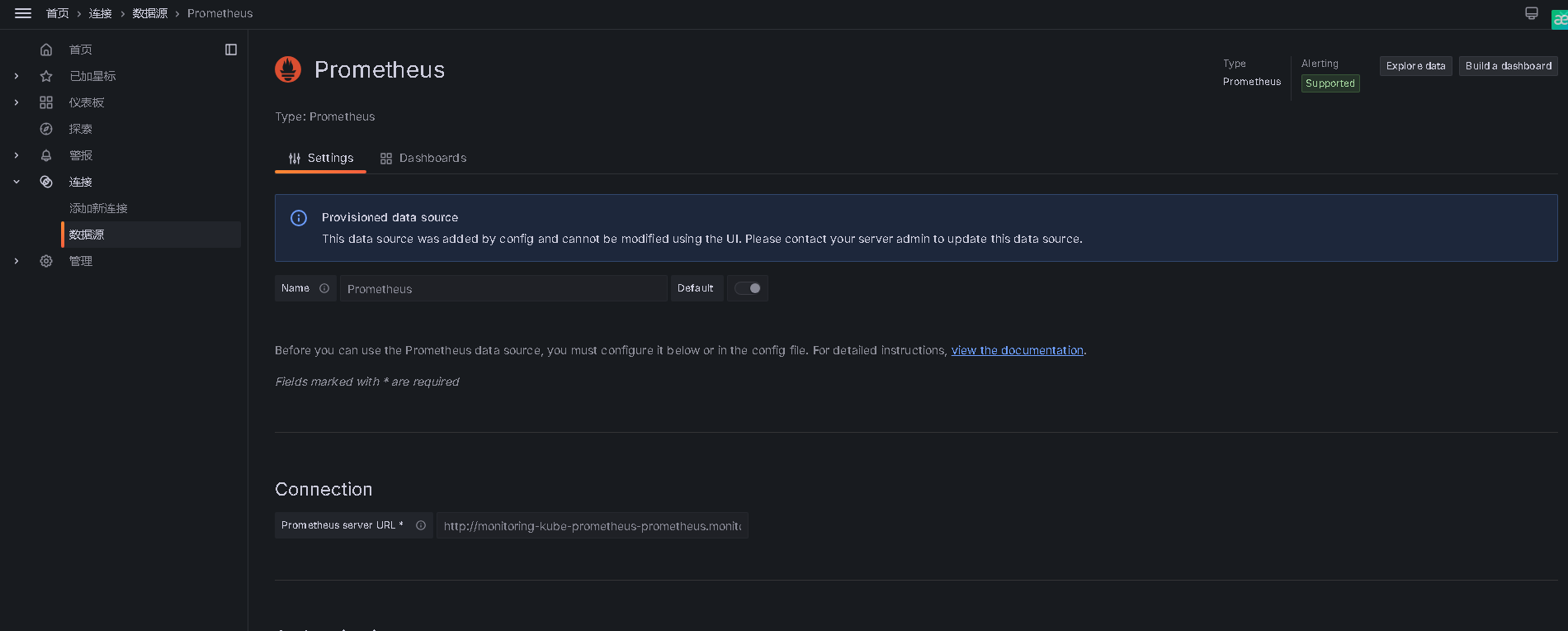Click the Prometheus flame logo
Image resolution: width=1568 pixels, height=631 pixels.
[288, 69]
